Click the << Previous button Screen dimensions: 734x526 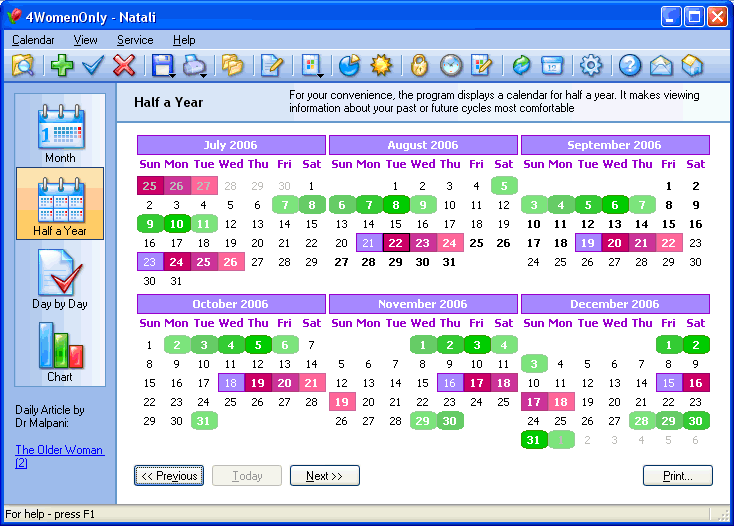click(x=169, y=475)
